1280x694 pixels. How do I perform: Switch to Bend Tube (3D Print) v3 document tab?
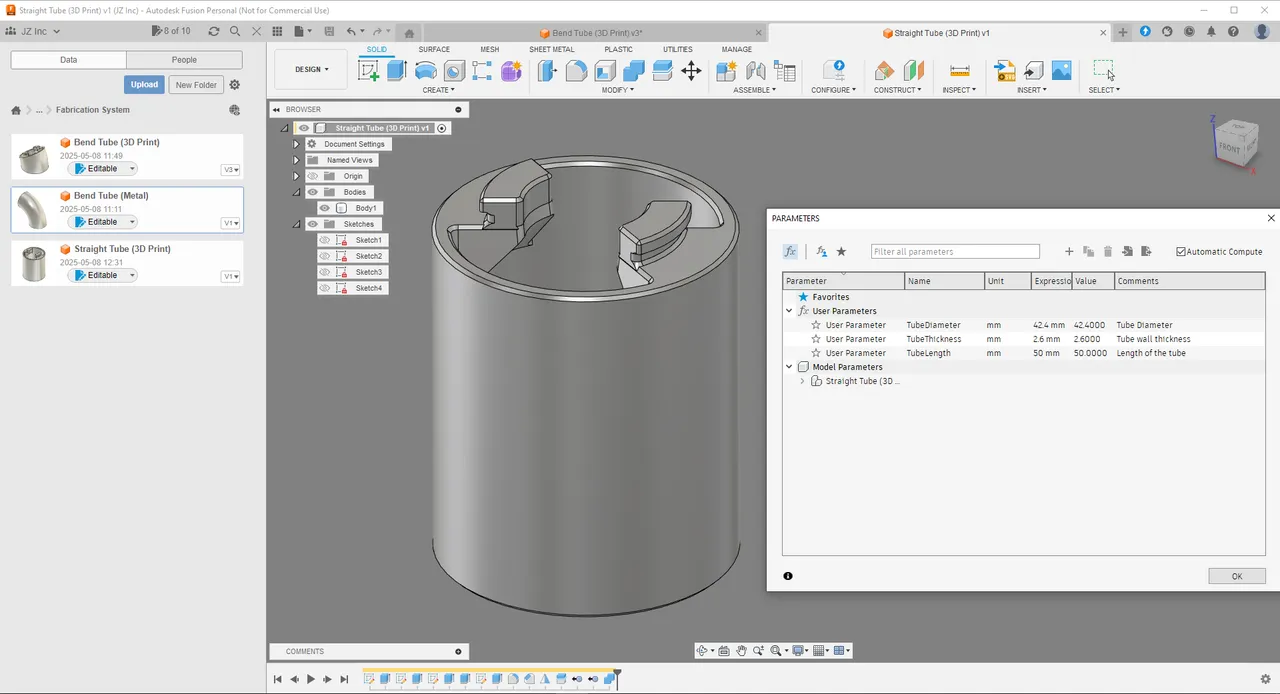pos(596,33)
